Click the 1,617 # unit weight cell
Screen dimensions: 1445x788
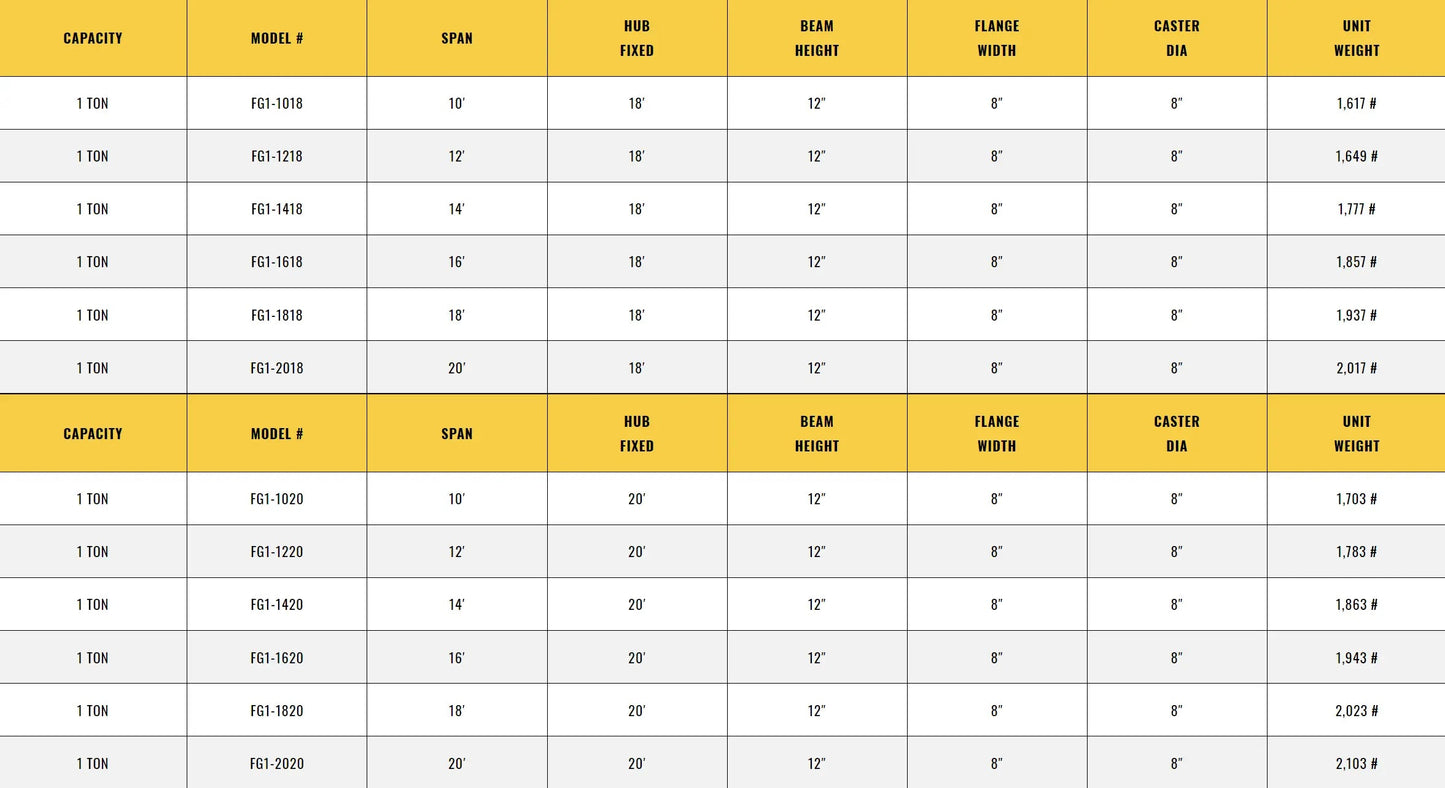tap(1357, 103)
